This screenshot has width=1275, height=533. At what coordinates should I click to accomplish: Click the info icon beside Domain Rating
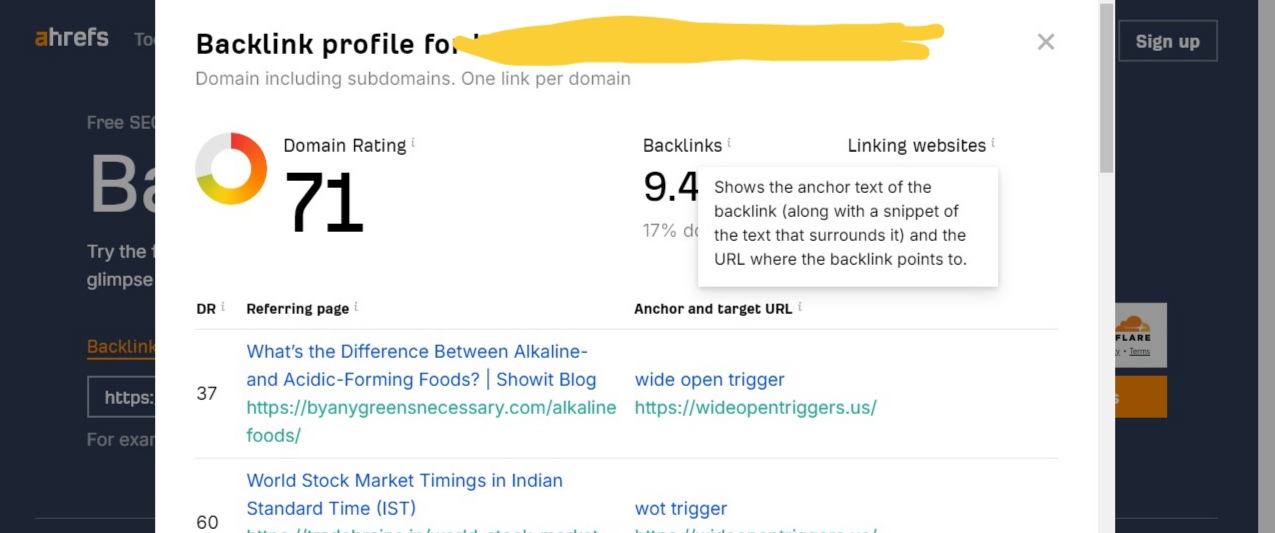(x=413, y=143)
